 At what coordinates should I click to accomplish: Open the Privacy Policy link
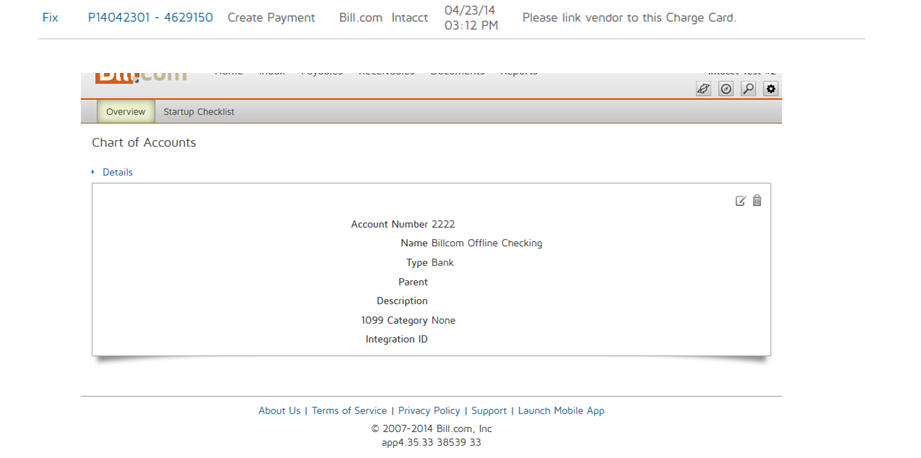429,410
